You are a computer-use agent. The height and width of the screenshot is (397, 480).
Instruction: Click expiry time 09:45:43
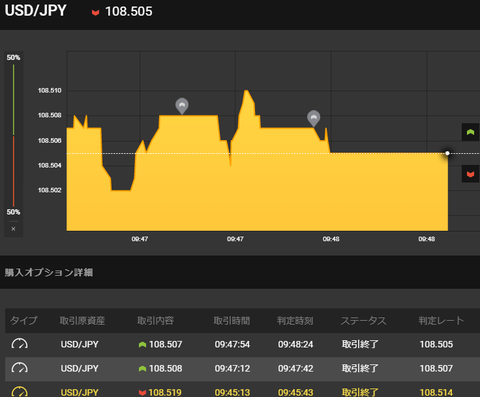[296, 392]
